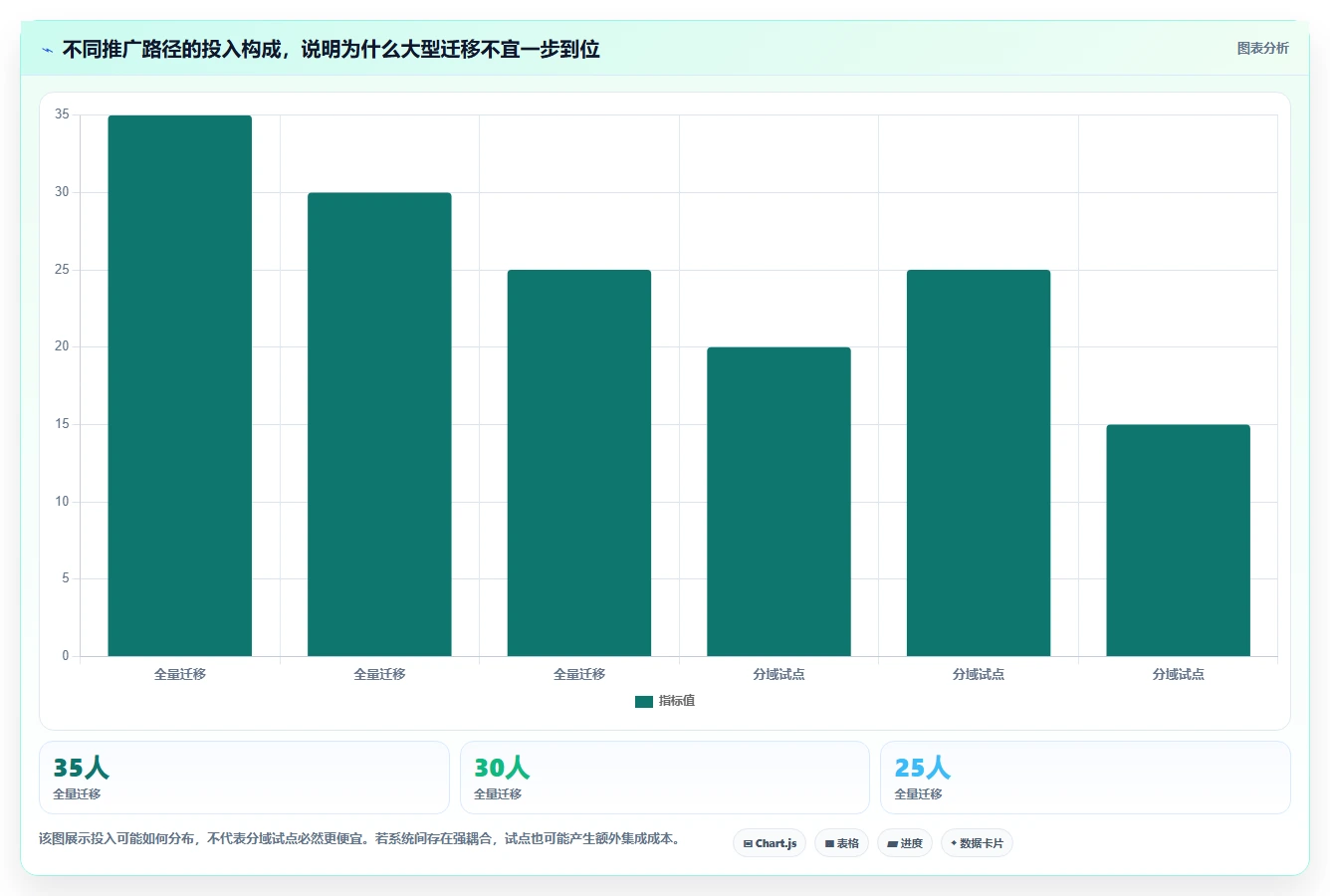Select the 进度 chip

point(905,843)
